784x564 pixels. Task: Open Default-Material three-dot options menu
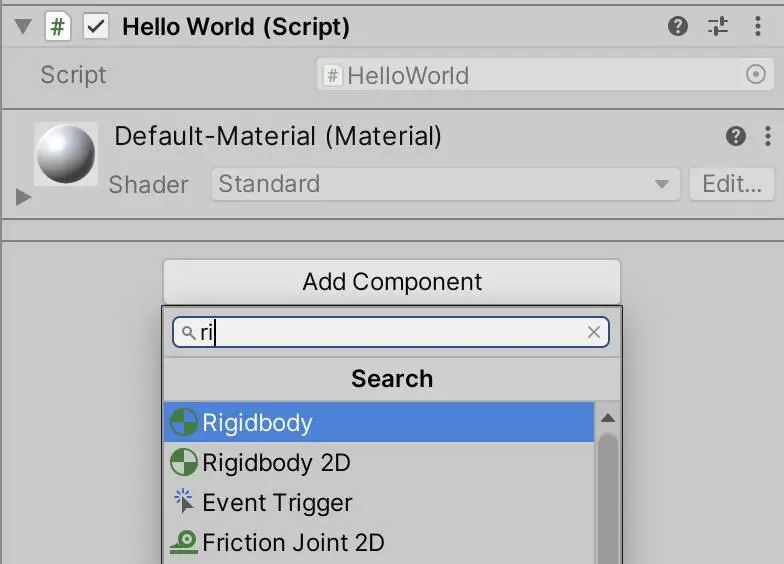[x=767, y=136]
